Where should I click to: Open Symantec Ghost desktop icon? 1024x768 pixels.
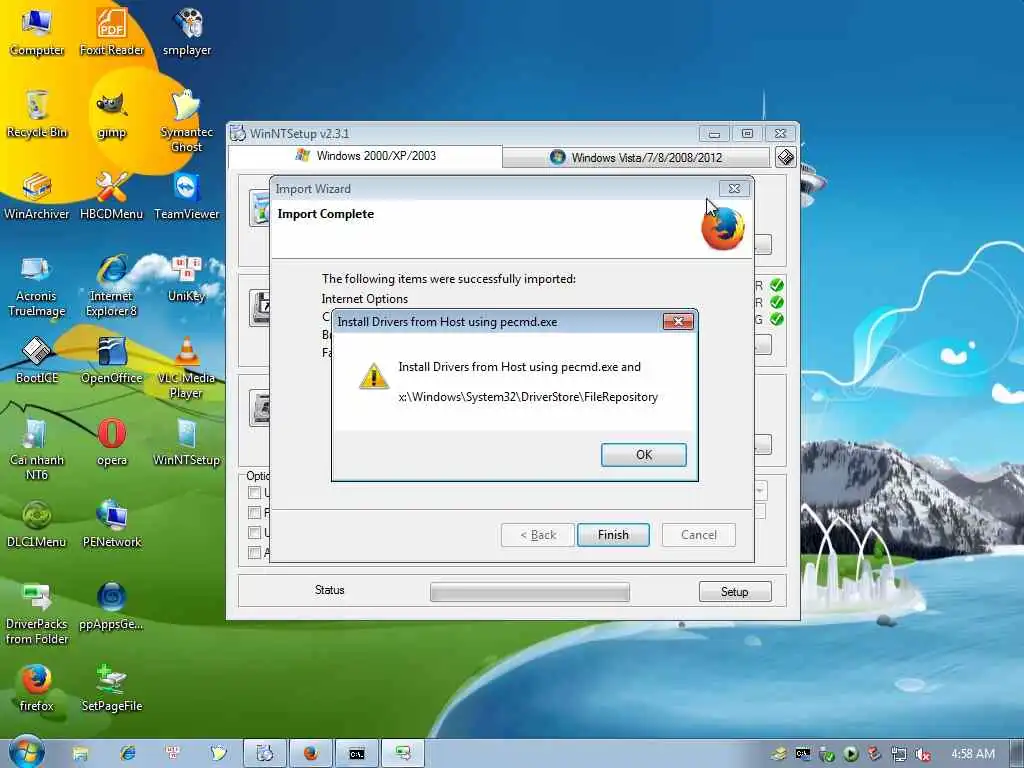pos(186,121)
